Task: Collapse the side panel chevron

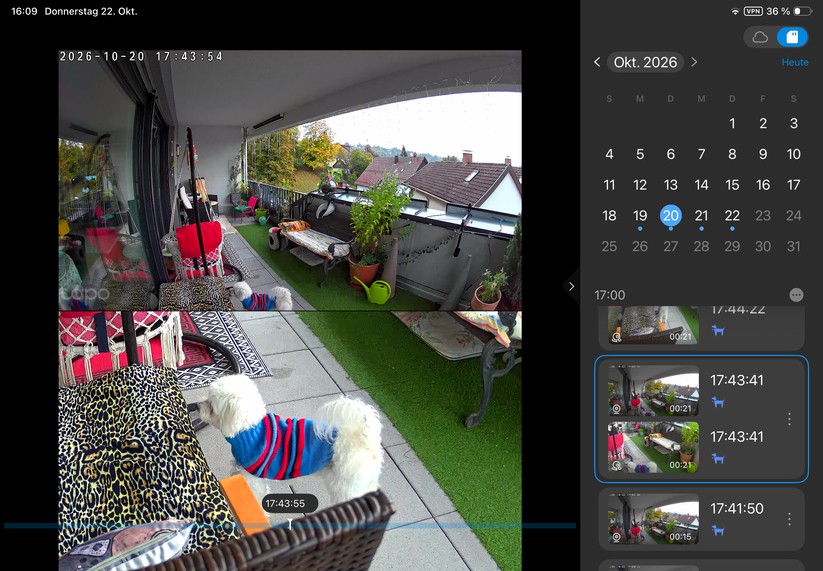Action: (572, 287)
